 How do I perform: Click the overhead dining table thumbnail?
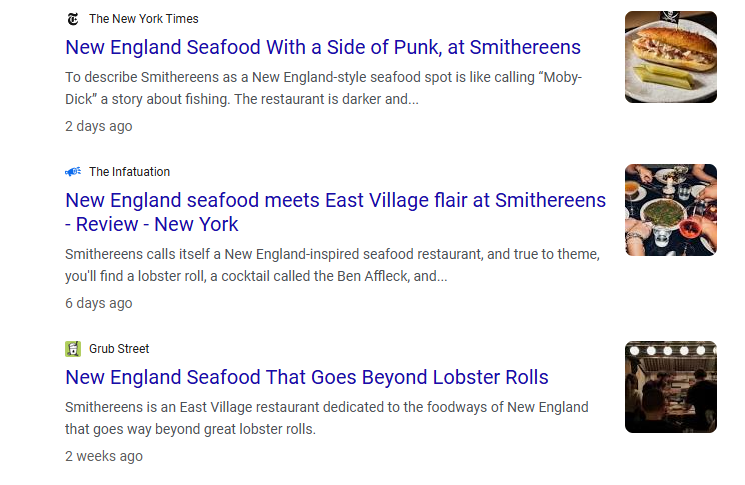coord(670,210)
